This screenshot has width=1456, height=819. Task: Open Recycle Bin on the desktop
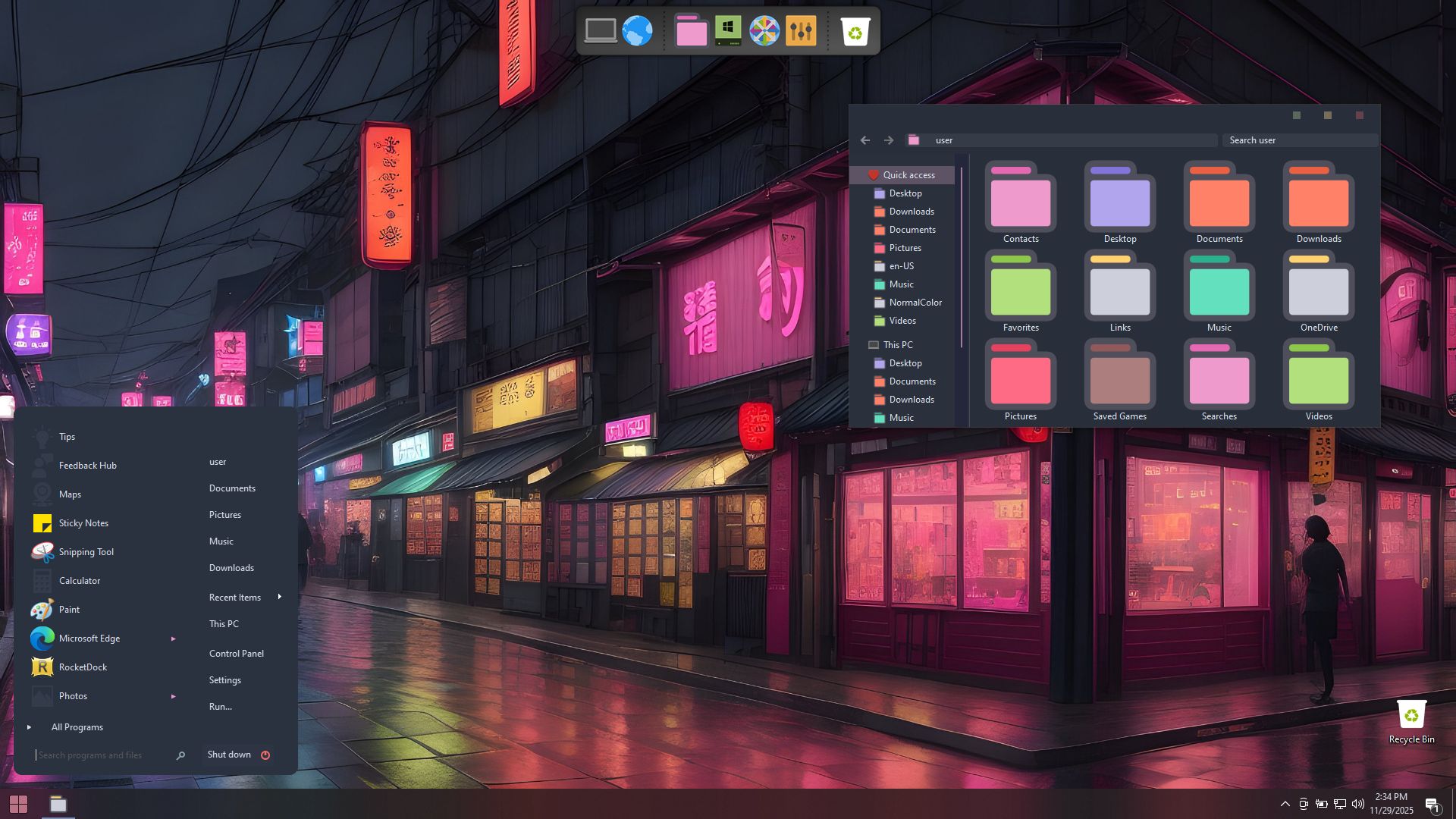(1411, 721)
